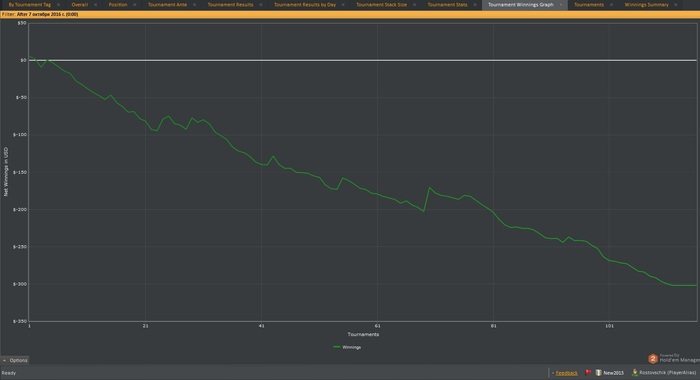Click the New2013 database name
This screenshot has width=700, height=380.
click(x=613, y=373)
